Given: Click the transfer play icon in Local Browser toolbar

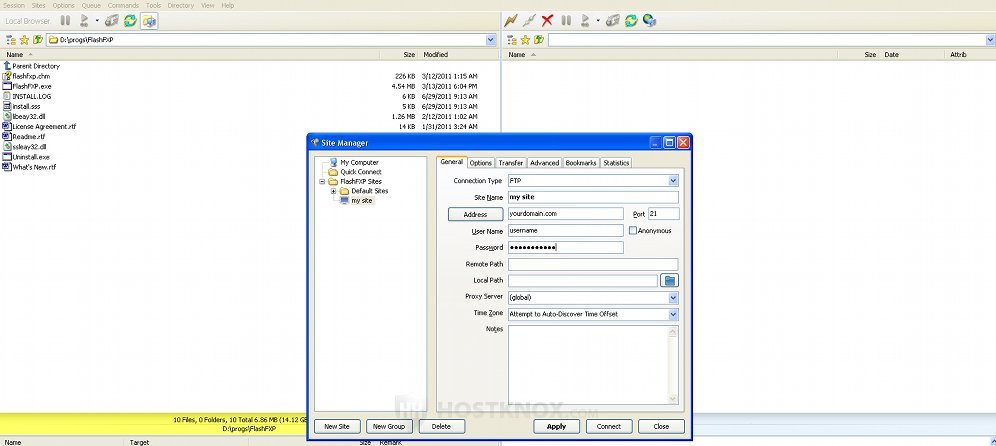Looking at the screenshot, I should point(84,21).
